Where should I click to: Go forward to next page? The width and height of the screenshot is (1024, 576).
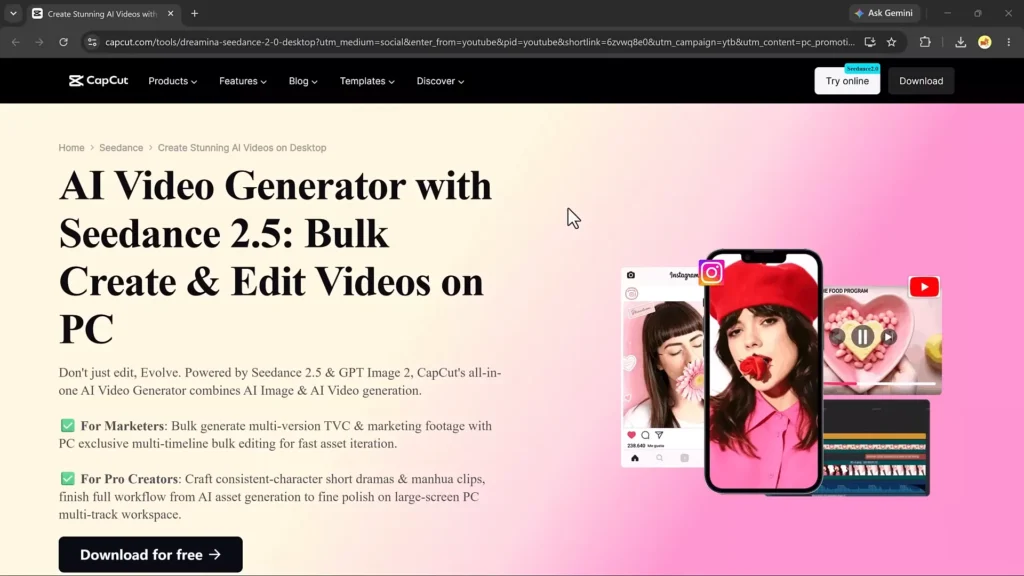(x=39, y=42)
